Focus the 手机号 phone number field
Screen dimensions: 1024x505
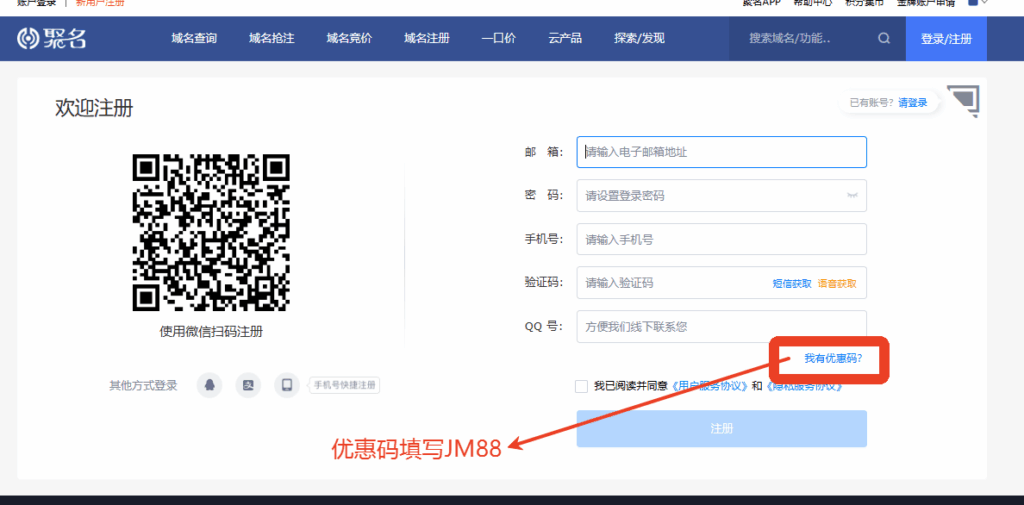[x=722, y=239]
